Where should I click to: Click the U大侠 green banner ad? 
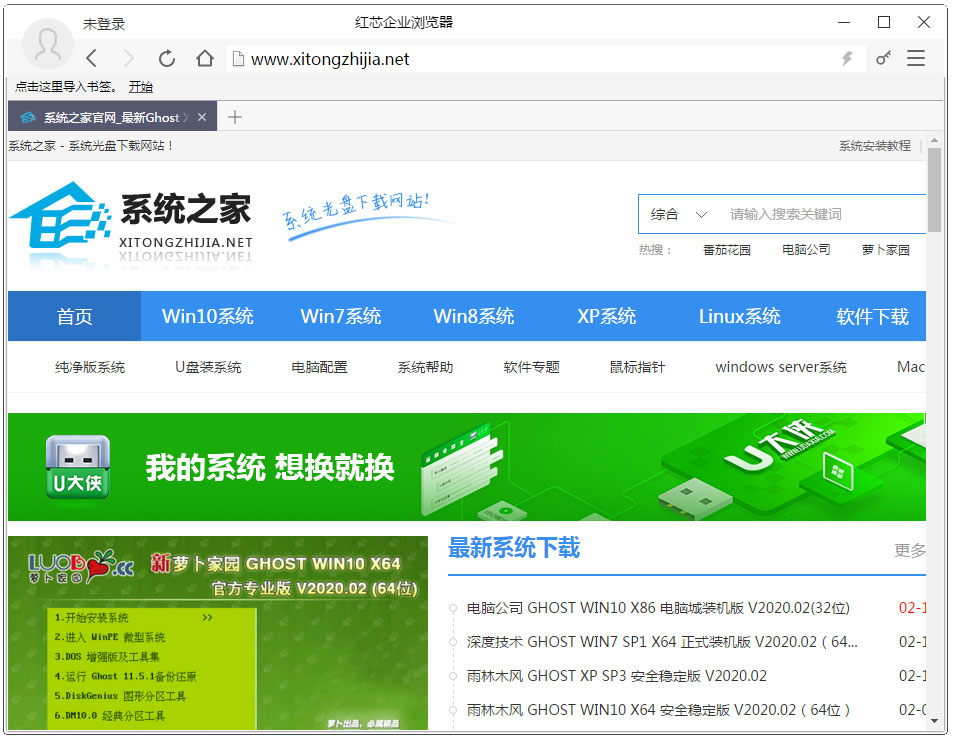[466, 467]
